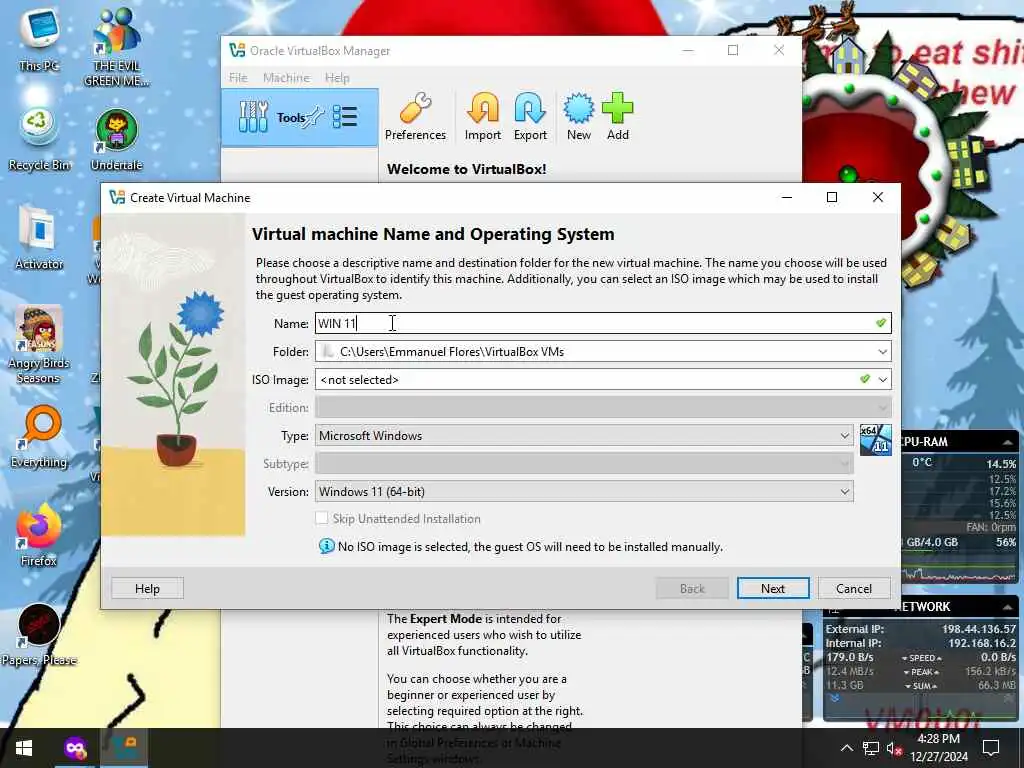Open THE EVIL GREEN ME desktop shortcut
This screenshot has width=1024, height=768.
[117, 46]
